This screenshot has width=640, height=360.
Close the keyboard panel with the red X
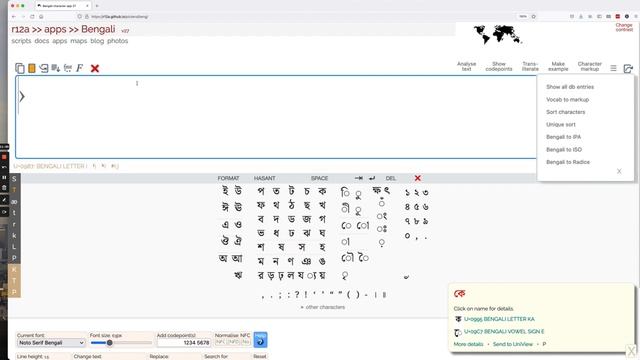tap(418, 178)
